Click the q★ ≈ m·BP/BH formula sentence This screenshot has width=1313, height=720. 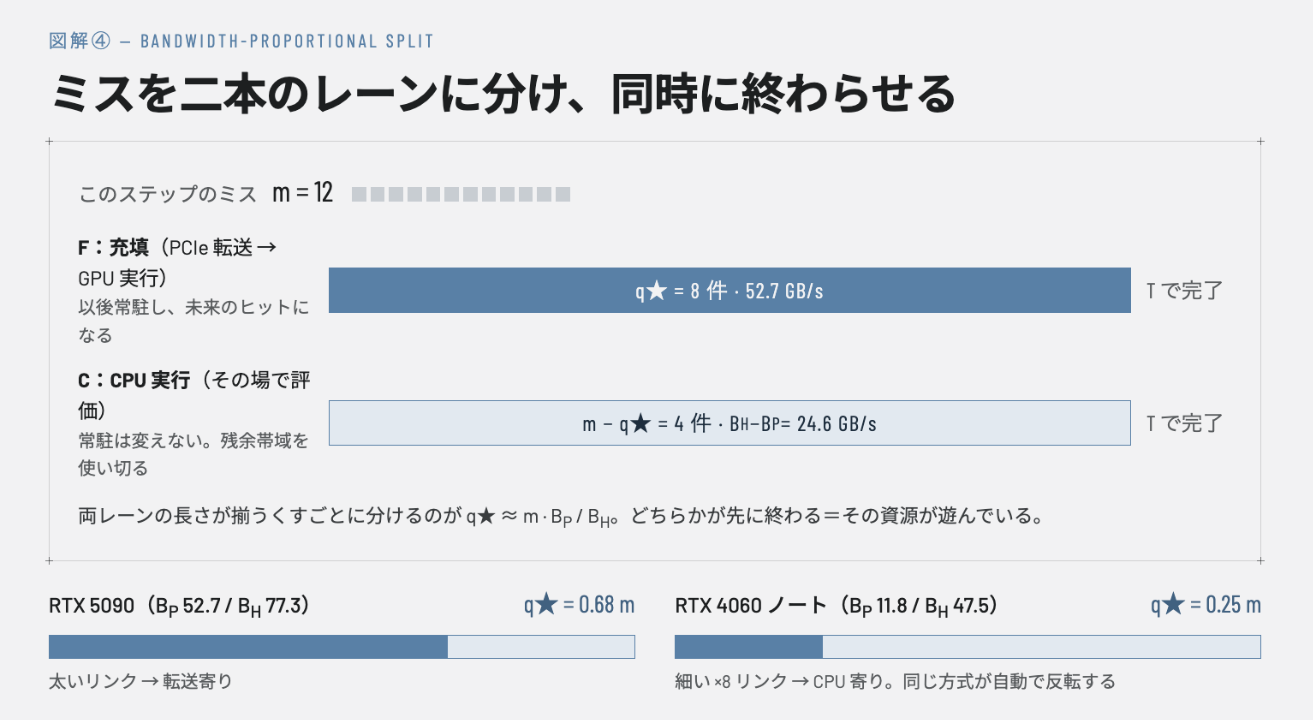pyautogui.click(x=562, y=518)
